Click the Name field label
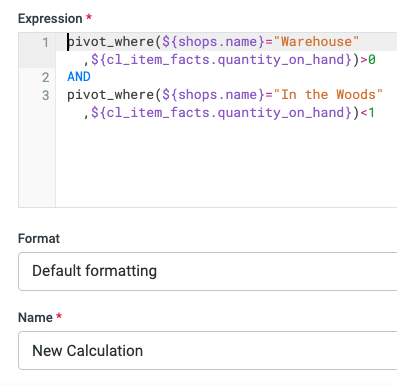 coord(35,318)
